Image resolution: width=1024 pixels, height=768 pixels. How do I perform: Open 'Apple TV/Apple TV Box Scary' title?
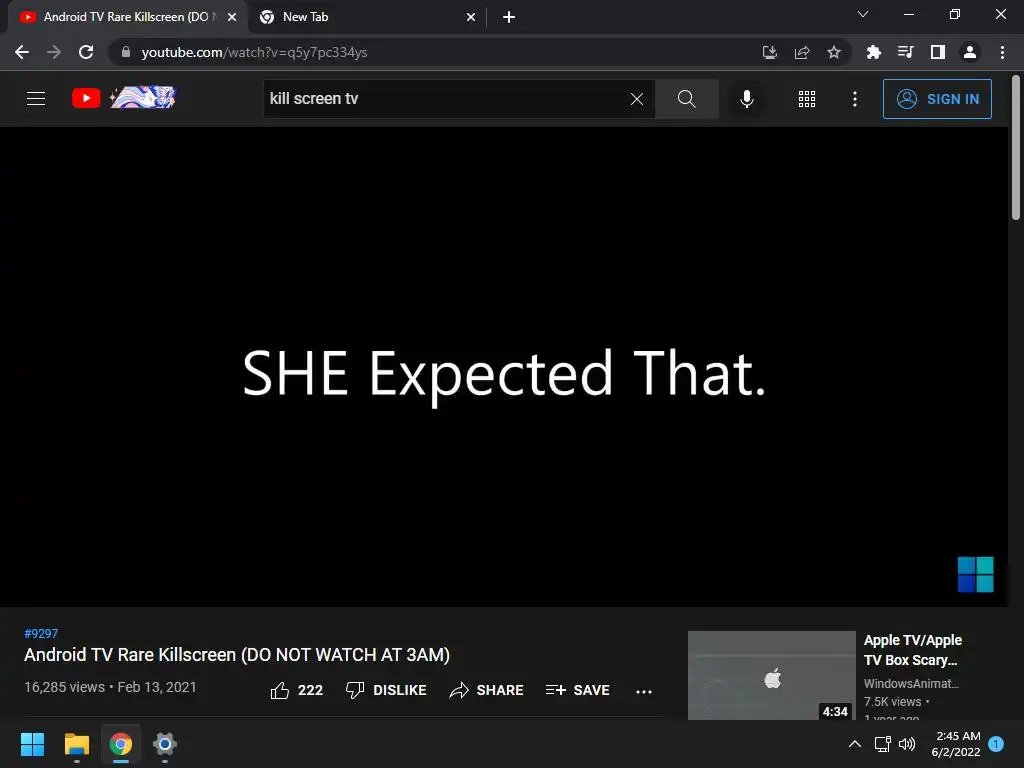tap(912, 650)
